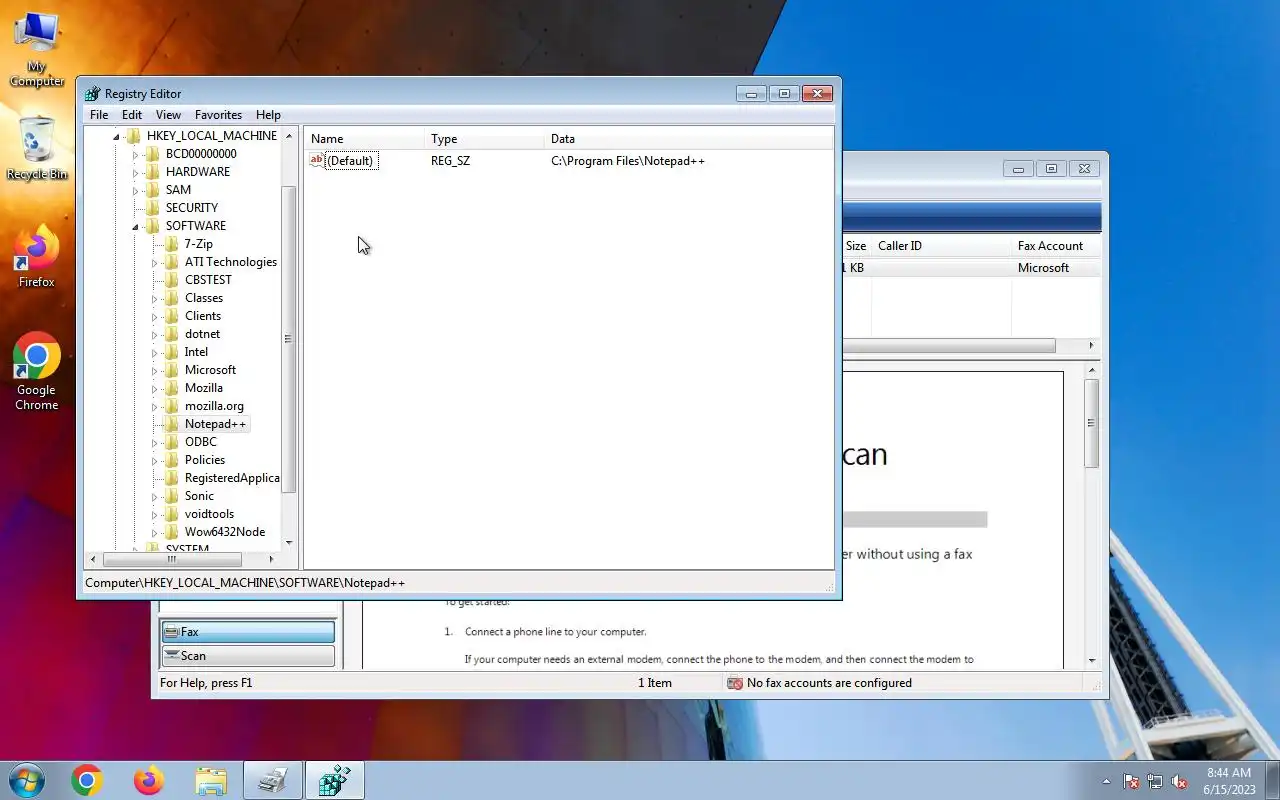Collapse the HKEY_LOCAL_MACHINE tree node

click(x=117, y=136)
